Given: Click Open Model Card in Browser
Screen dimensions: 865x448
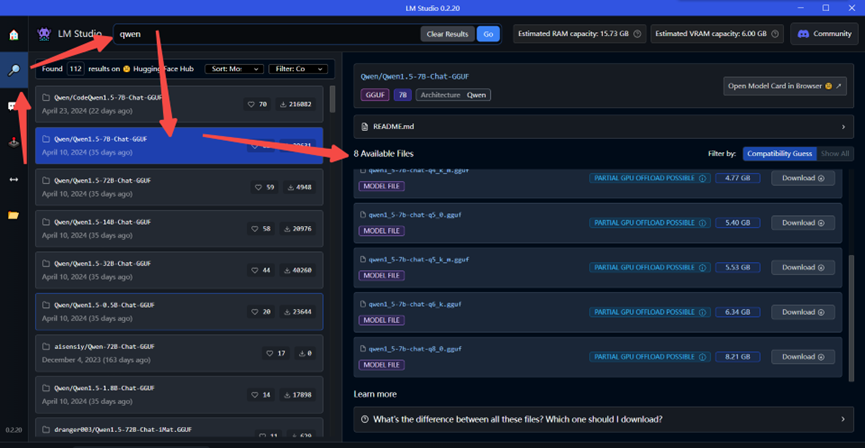Looking at the screenshot, I should [x=784, y=86].
